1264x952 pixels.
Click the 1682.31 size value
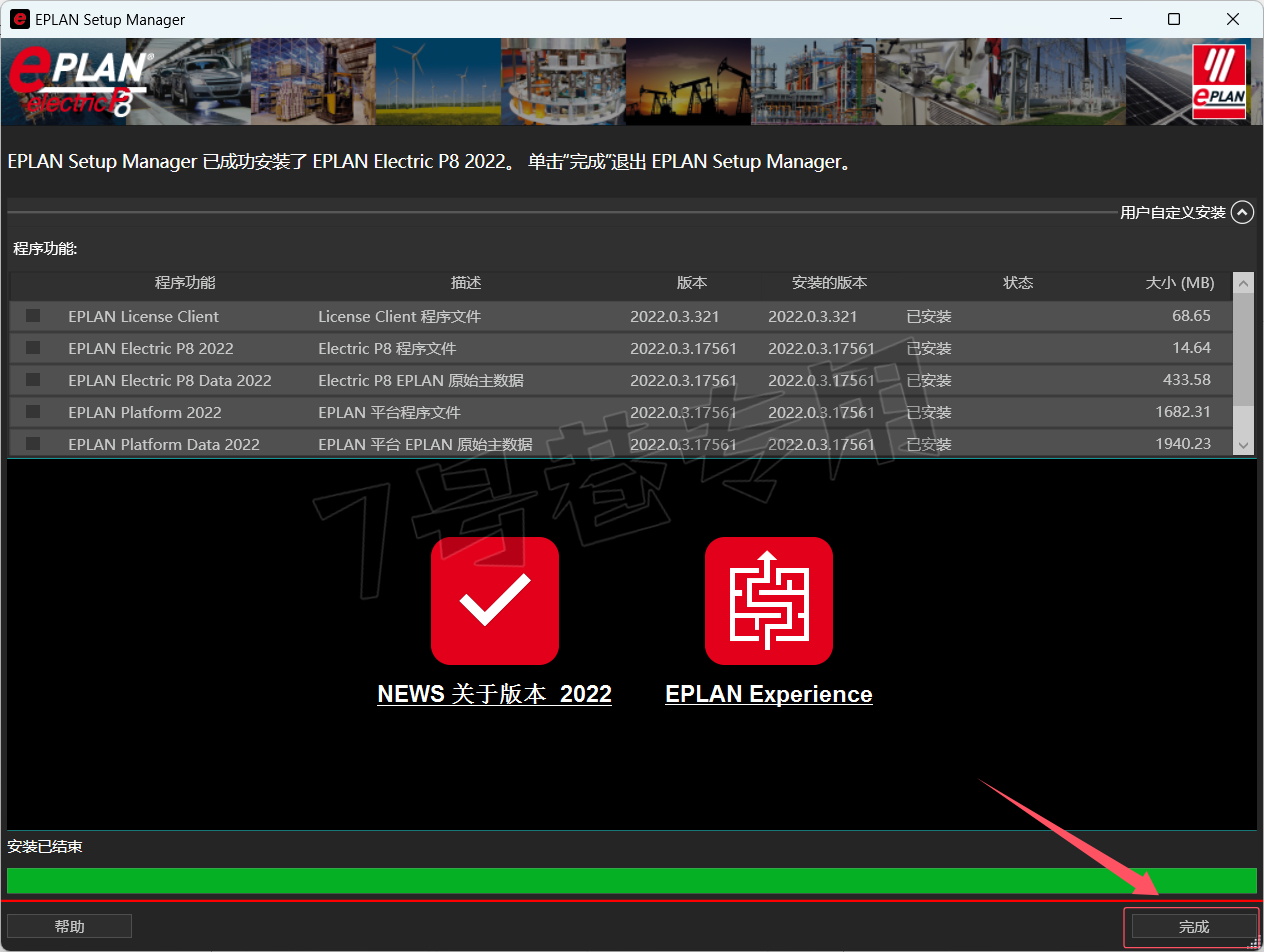[1182, 412]
